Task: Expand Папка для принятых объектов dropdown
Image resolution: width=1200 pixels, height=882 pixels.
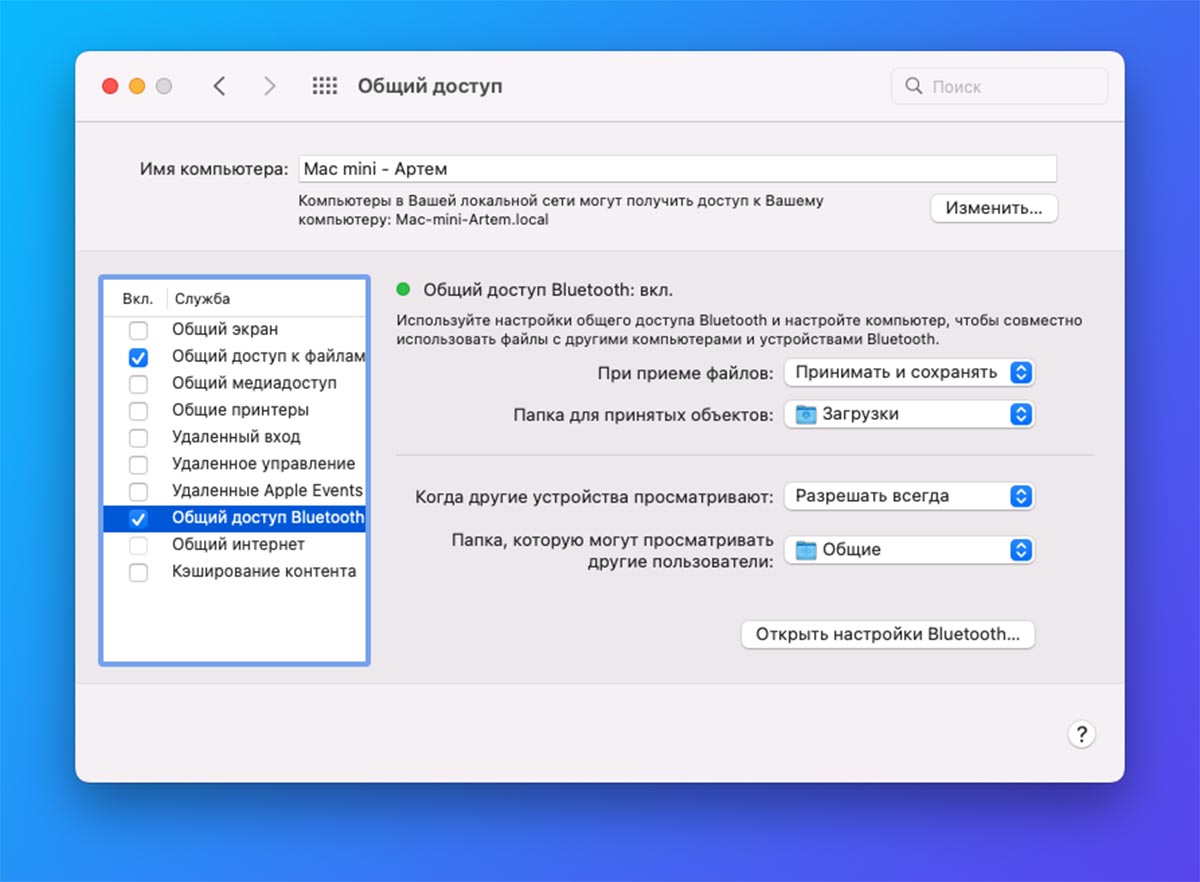Action: [x=908, y=414]
